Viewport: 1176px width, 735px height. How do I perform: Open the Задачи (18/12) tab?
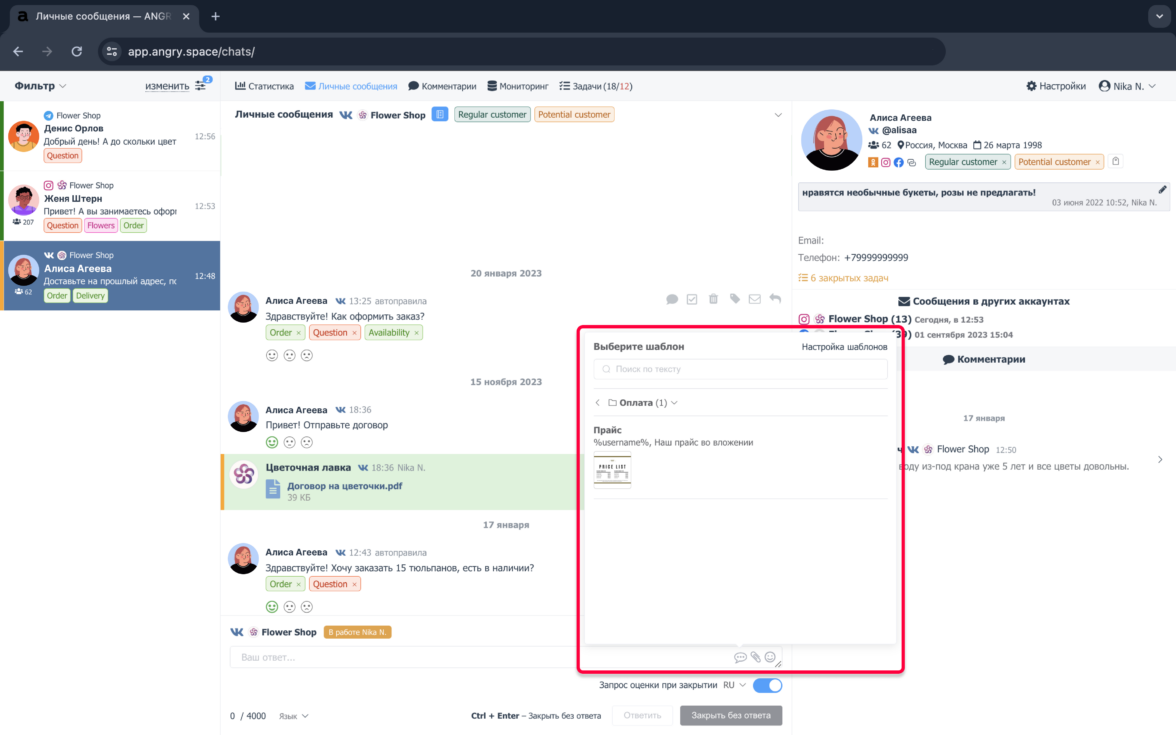tap(596, 86)
